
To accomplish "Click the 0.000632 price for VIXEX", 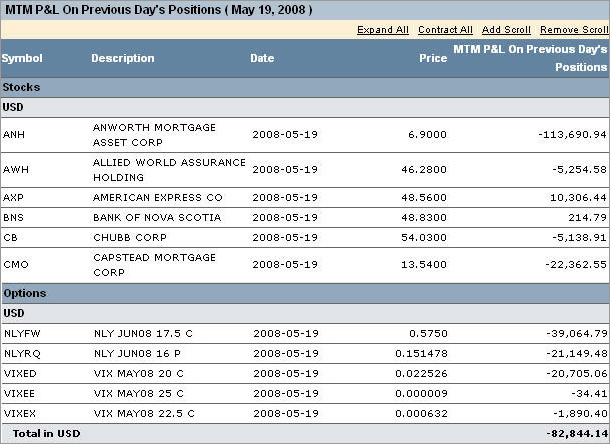I will (421, 414).
